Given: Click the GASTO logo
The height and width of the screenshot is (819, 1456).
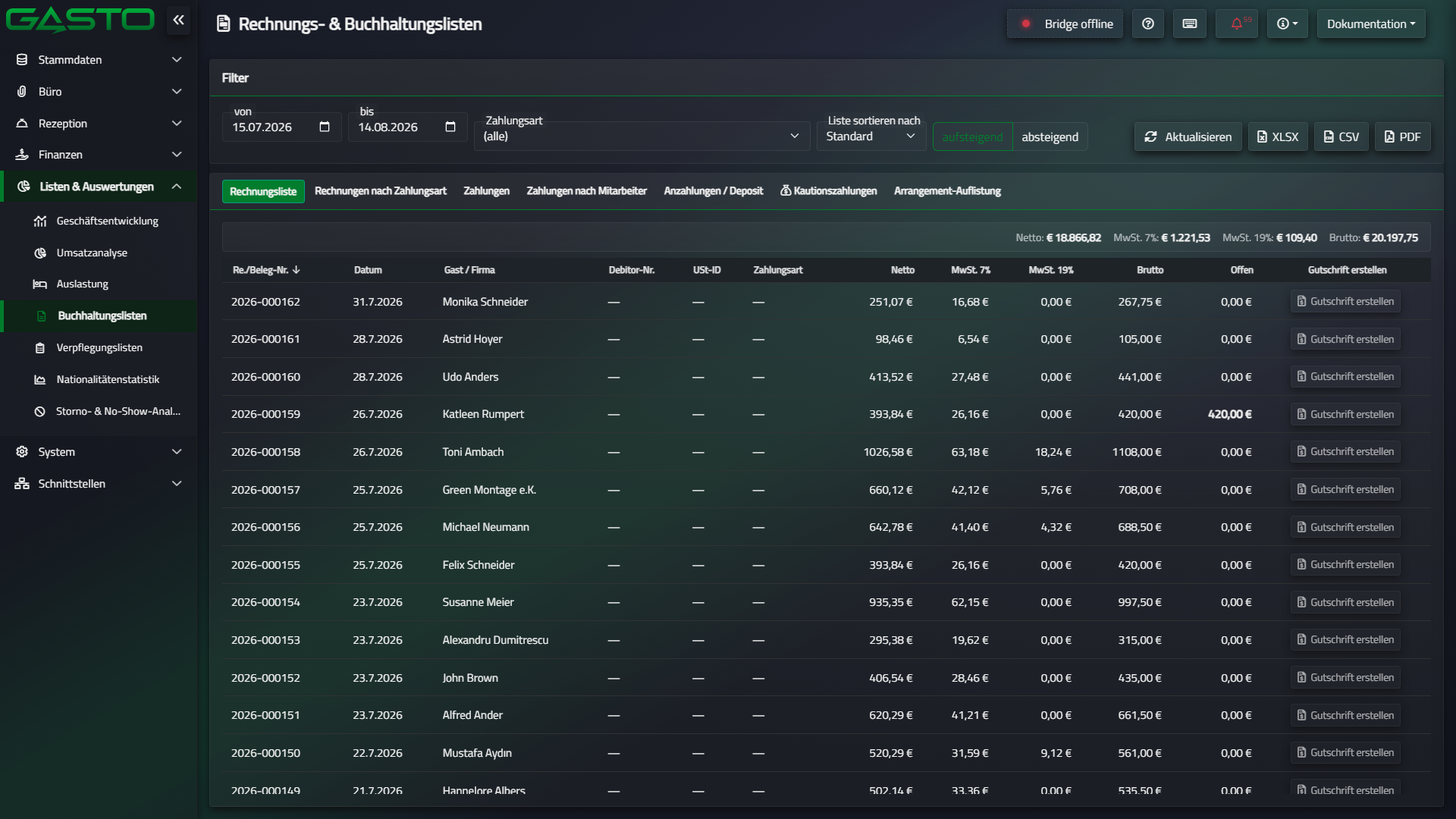Looking at the screenshot, I should [80, 20].
